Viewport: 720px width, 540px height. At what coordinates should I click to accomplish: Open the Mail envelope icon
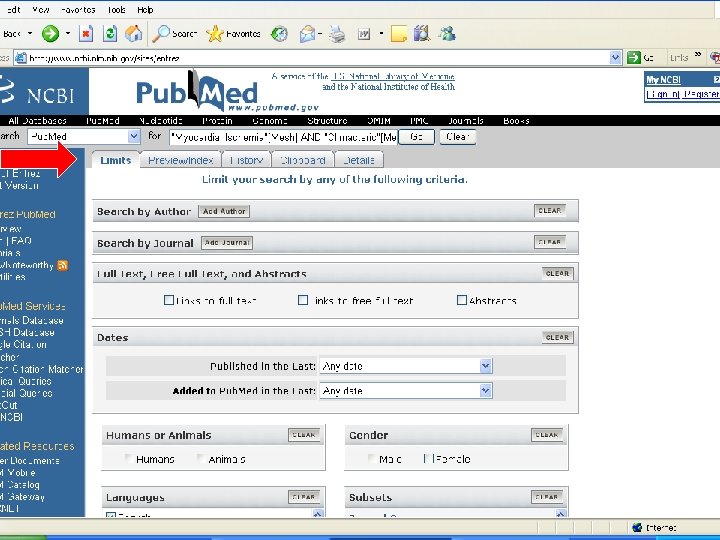307,34
